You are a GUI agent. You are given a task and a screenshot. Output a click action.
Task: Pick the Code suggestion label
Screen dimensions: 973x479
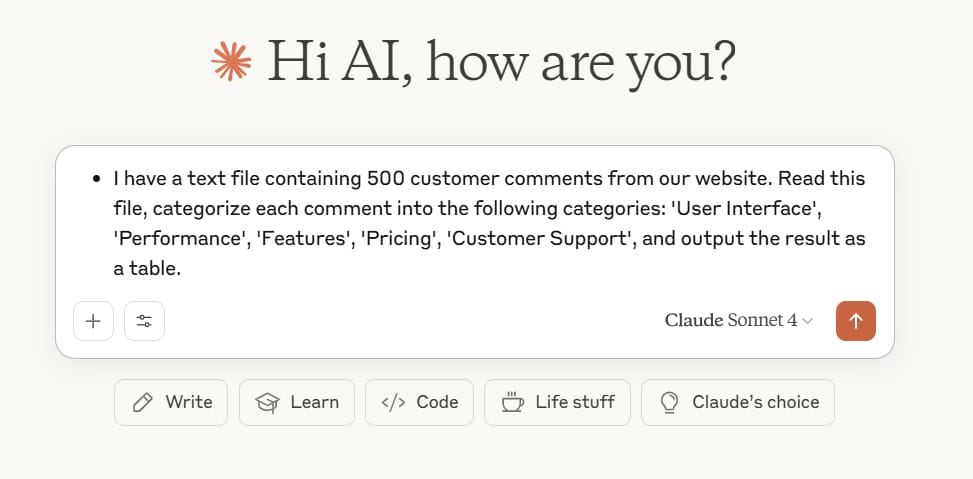pyautogui.click(x=437, y=402)
